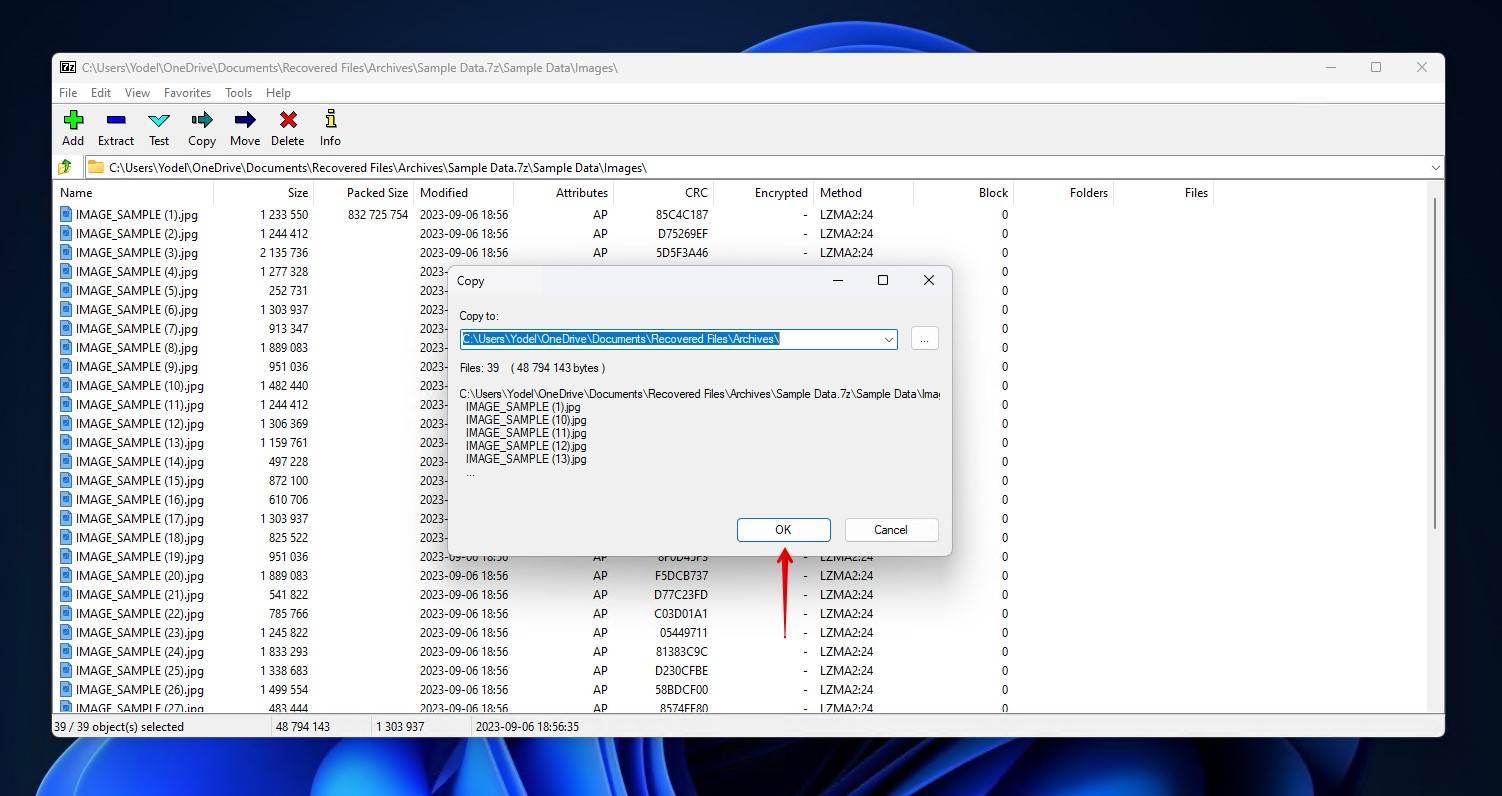Open the File menu
1502x796 pixels.
[x=68, y=93]
